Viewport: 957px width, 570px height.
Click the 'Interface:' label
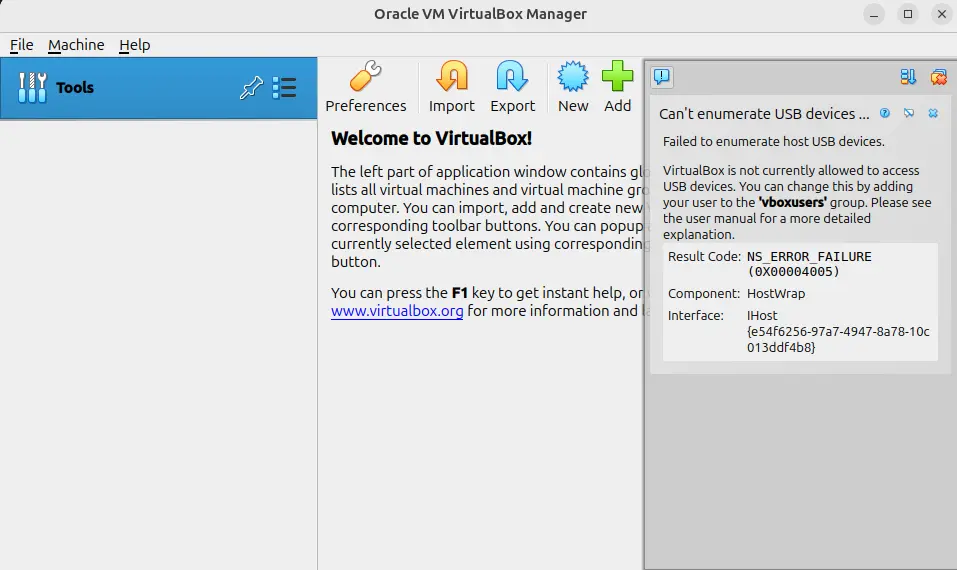(x=696, y=316)
